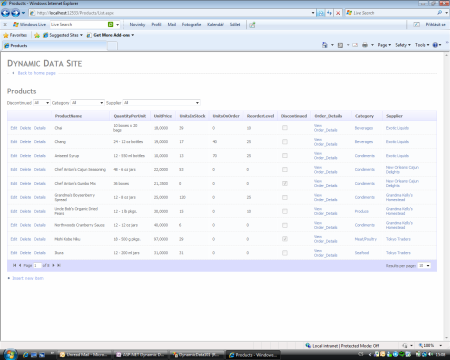Toggle Discontinued checkbox for Chef Anton's Gumbo Mix
Screen dimensions: 450x360
285,183
